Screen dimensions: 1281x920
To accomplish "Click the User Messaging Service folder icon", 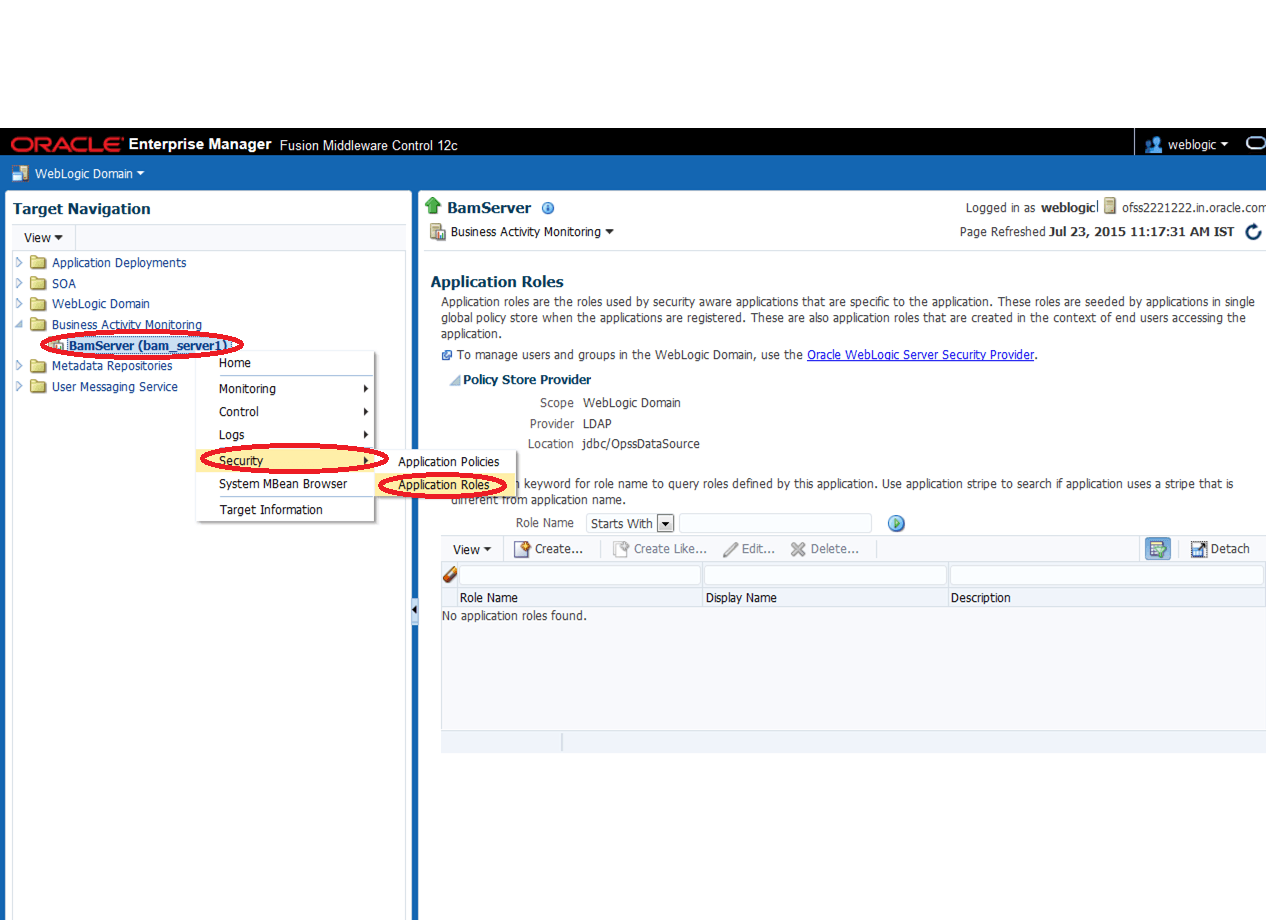I will pos(39,387).
